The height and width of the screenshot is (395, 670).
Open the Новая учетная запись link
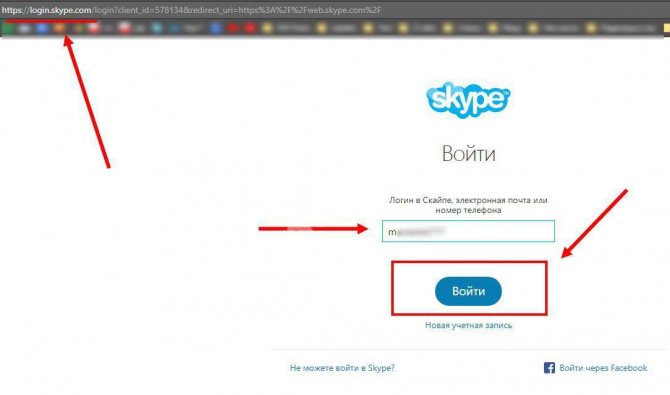(468, 325)
